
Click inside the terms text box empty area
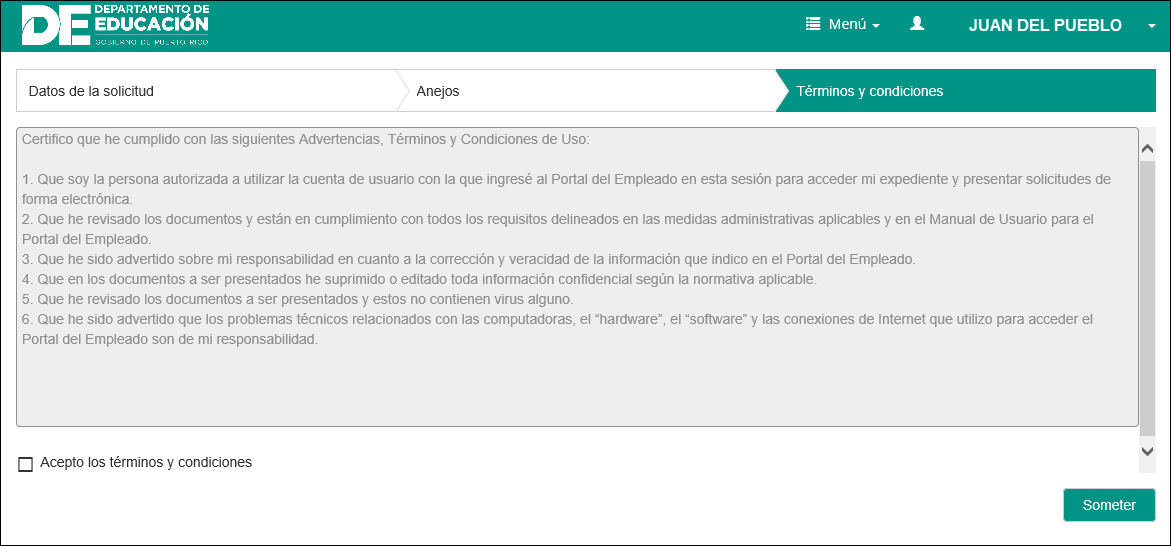(x=577, y=390)
